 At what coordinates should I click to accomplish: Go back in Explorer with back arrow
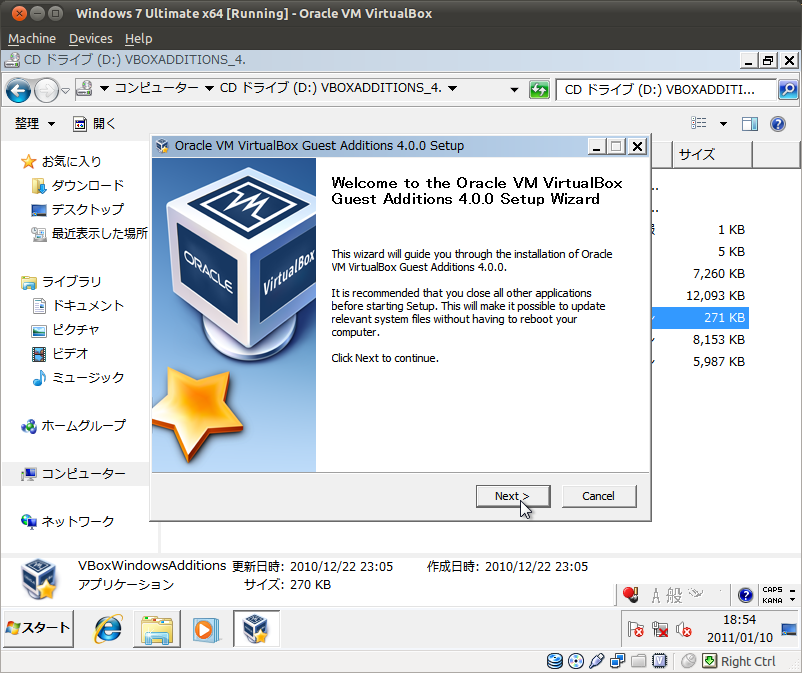click(18, 91)
